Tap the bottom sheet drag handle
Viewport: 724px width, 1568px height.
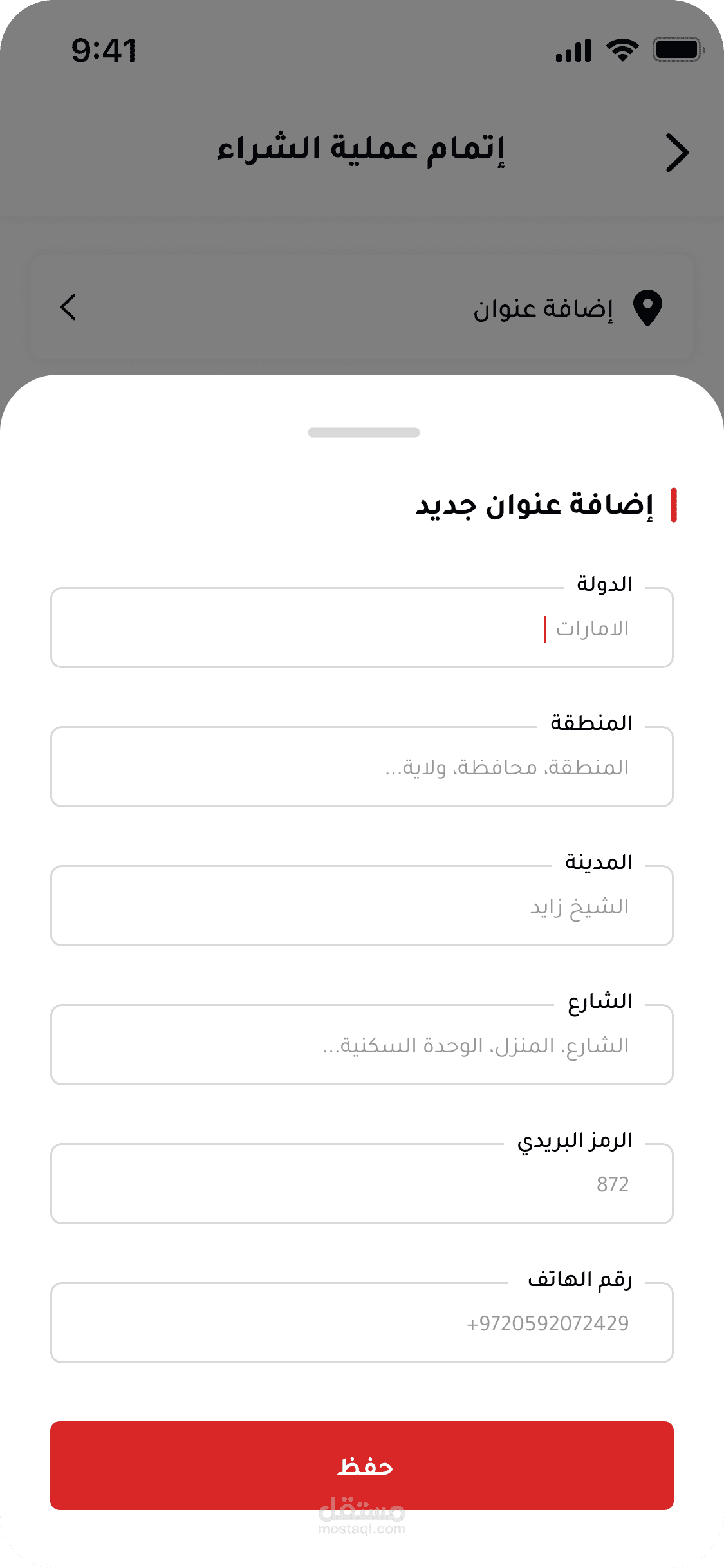[x=364, y=433]
